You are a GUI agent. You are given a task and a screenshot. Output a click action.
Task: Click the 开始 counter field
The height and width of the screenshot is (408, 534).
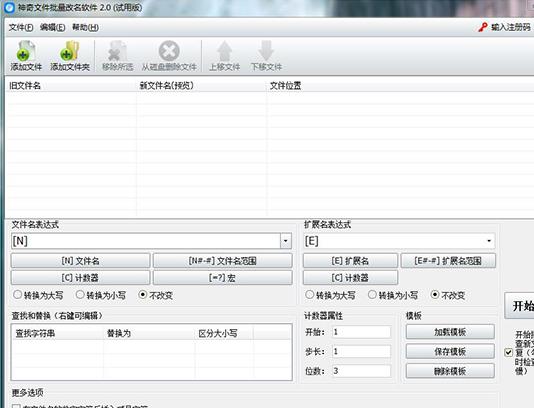pyautogui.click(x=361, y=332)
